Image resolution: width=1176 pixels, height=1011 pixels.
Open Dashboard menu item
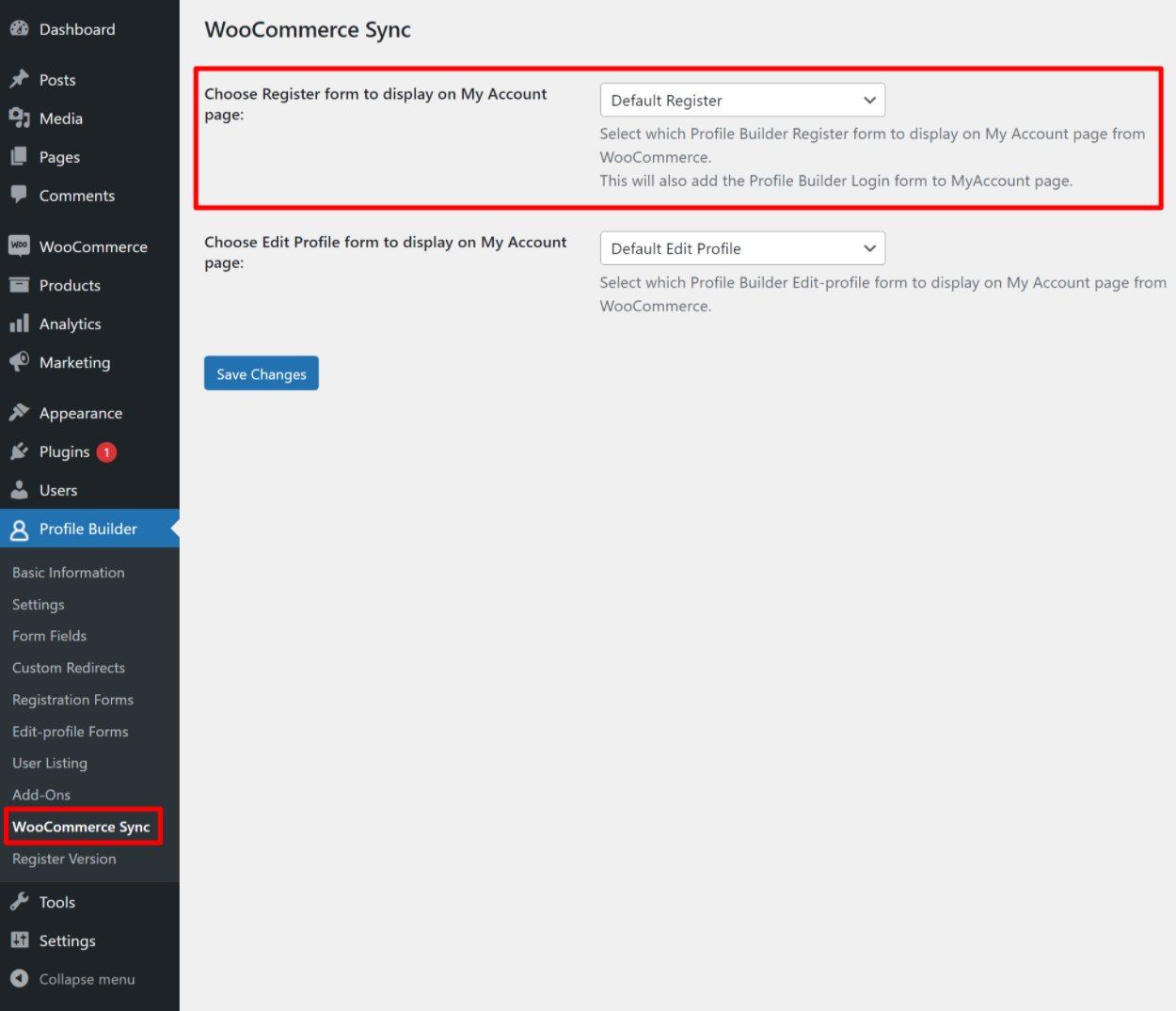pos(89,29)
